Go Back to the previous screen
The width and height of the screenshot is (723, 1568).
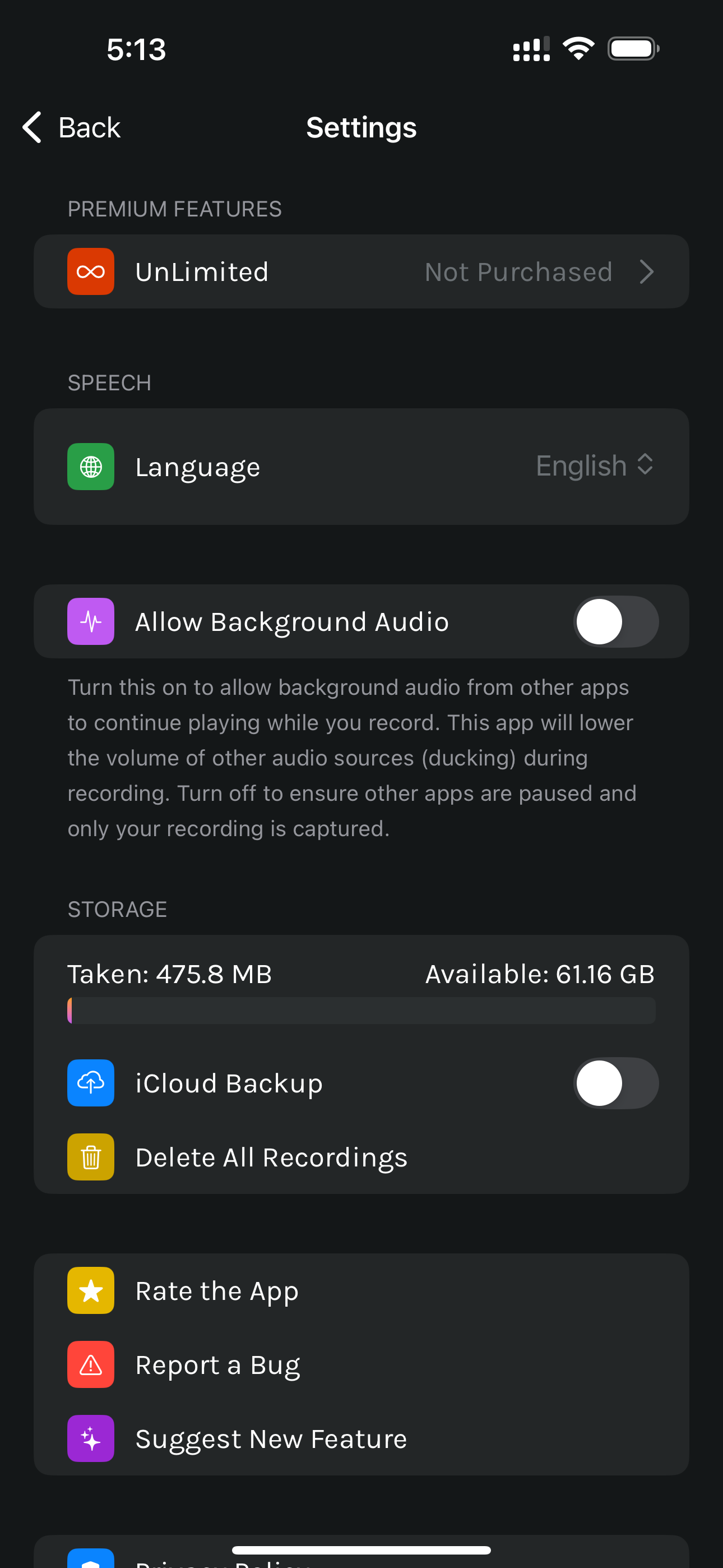click(x=72, y=127)
